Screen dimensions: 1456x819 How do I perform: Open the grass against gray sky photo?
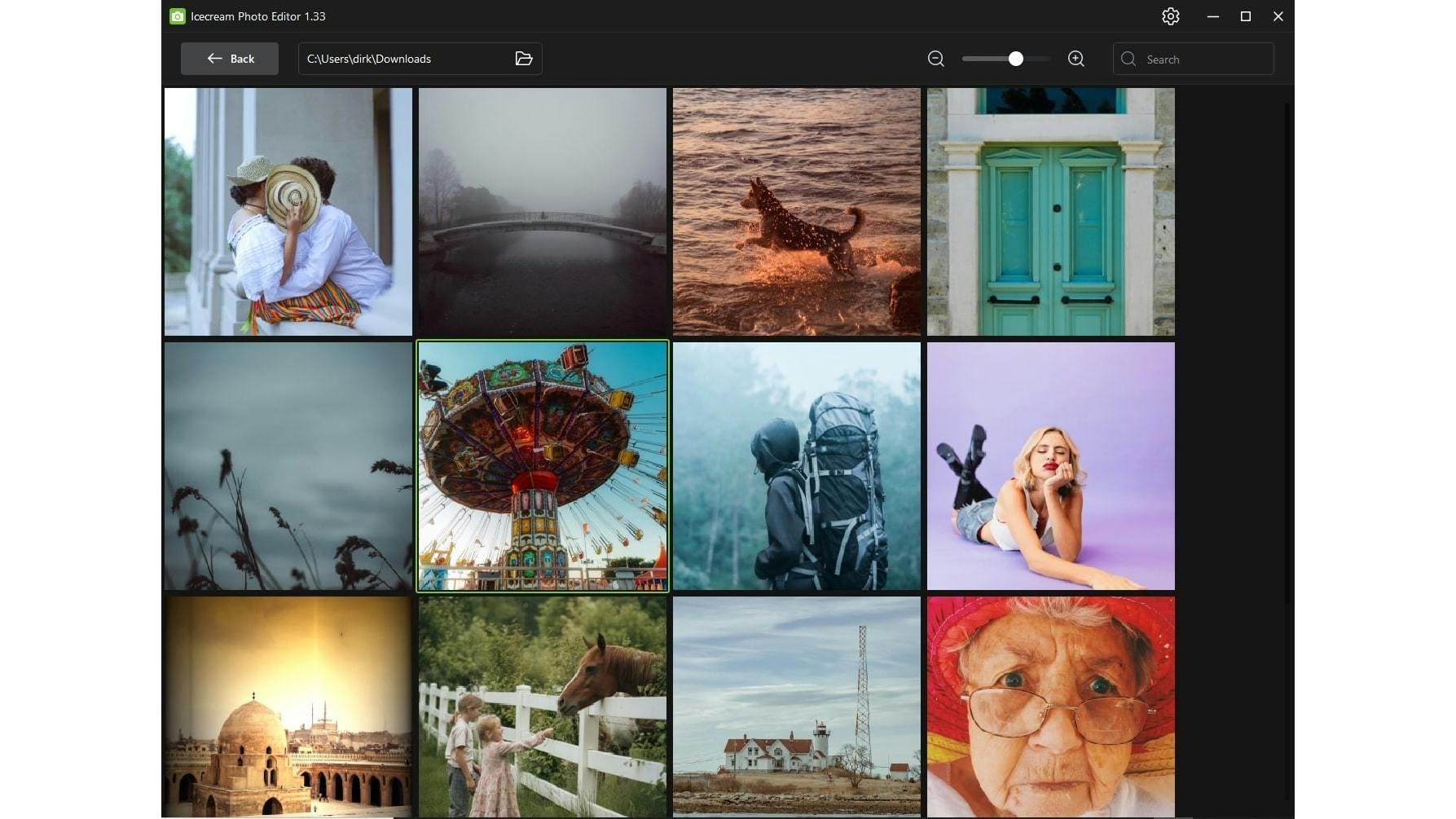click(288, 466)
